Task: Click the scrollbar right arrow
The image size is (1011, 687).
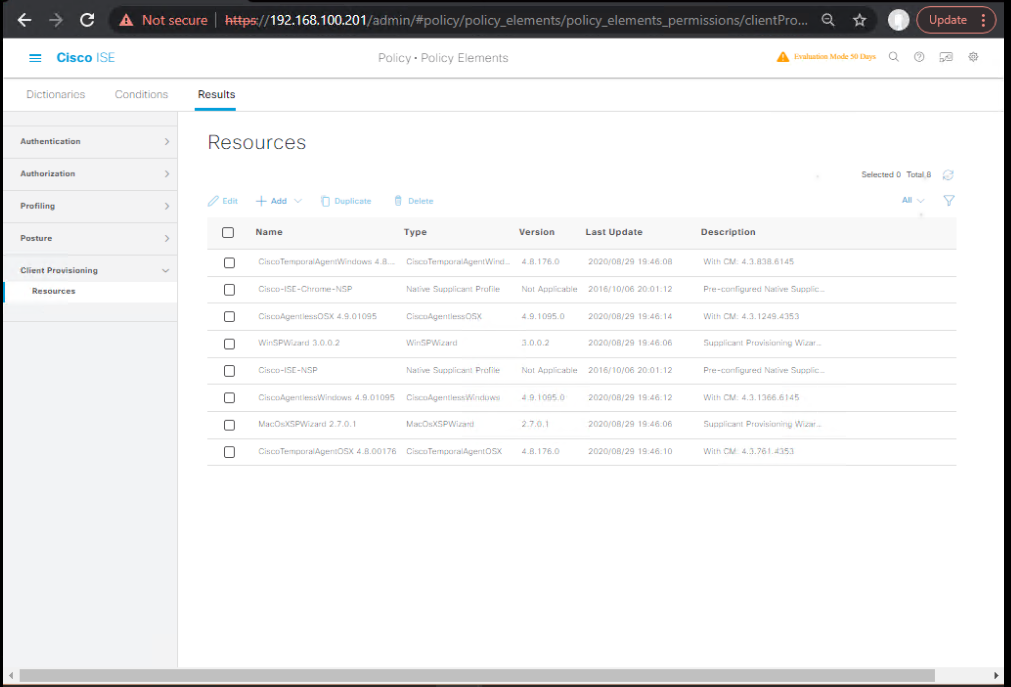Action: (x=996, y=675)
